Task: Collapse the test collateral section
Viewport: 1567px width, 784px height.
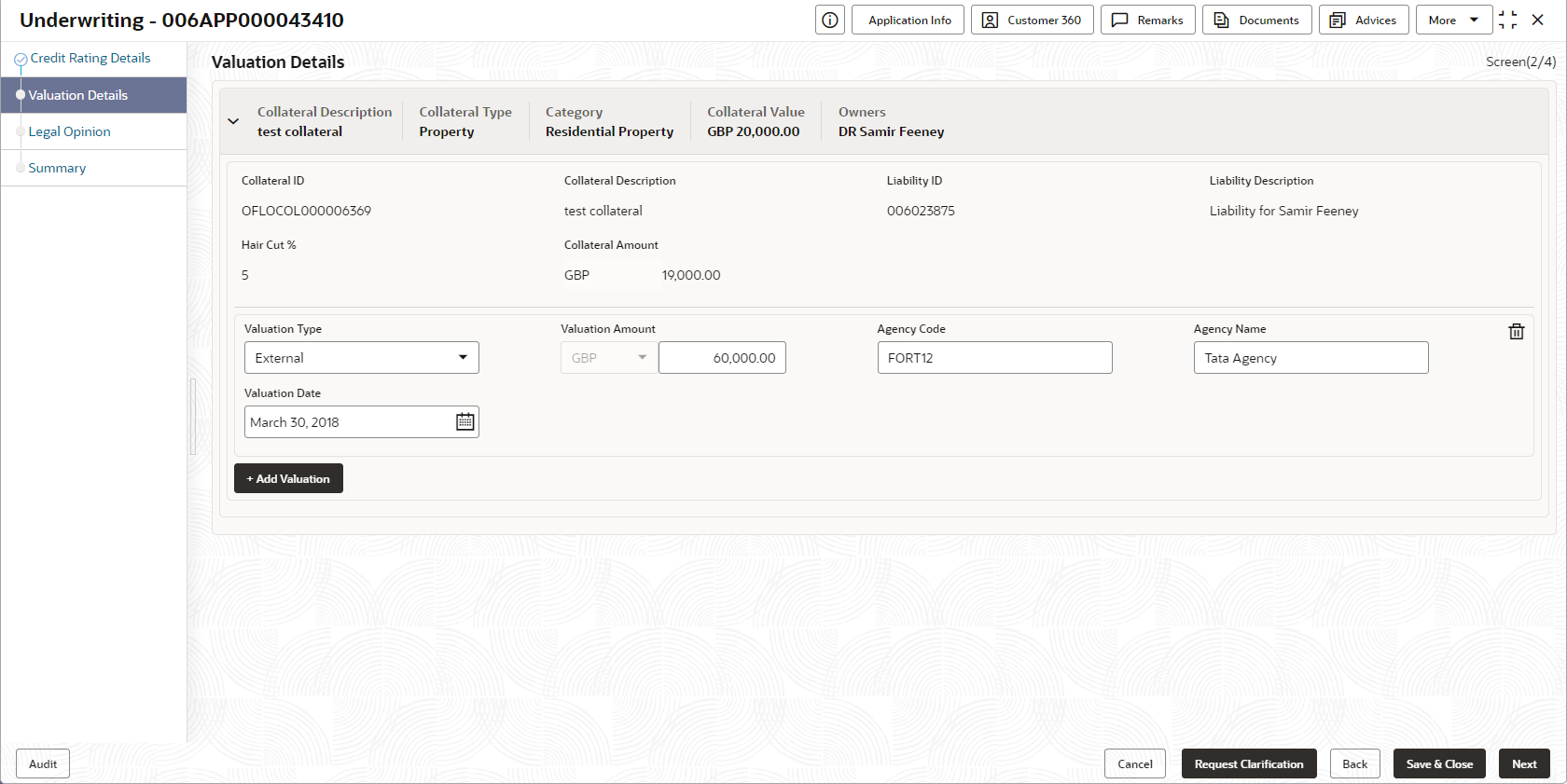Action: tap(233, 121)
